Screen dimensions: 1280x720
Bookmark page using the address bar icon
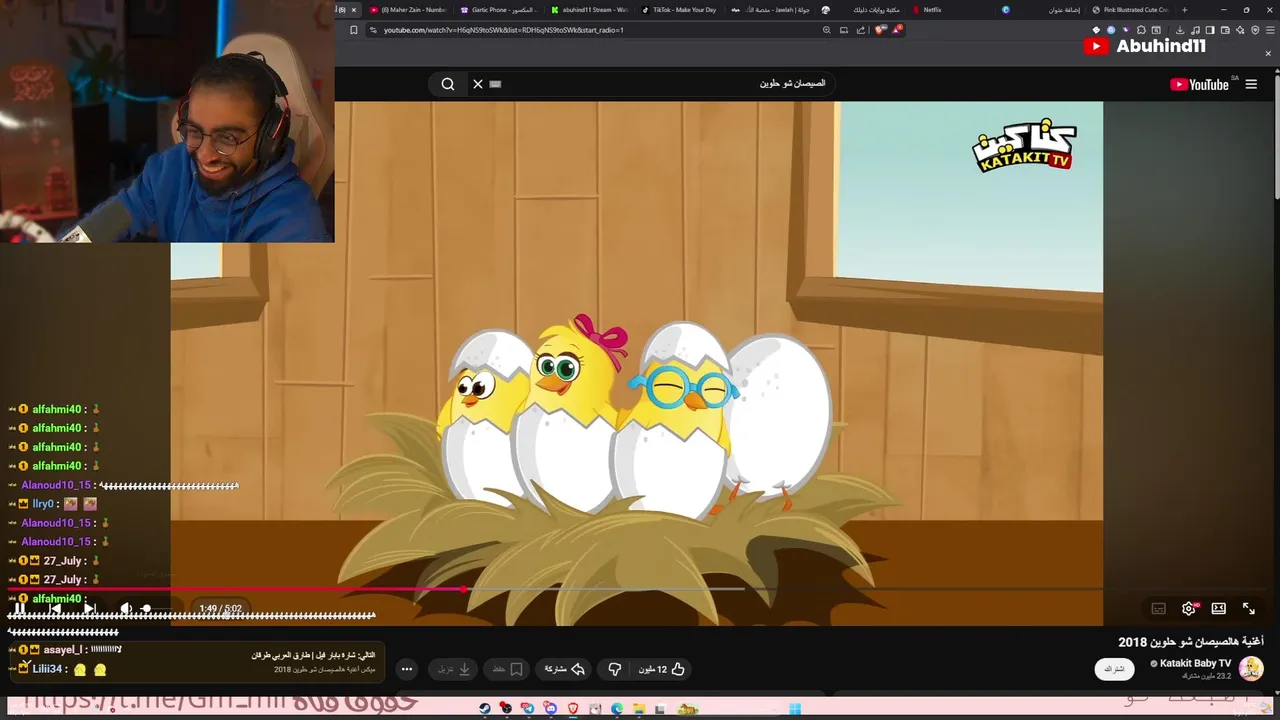pyautogui.click(x=354, y=30)
